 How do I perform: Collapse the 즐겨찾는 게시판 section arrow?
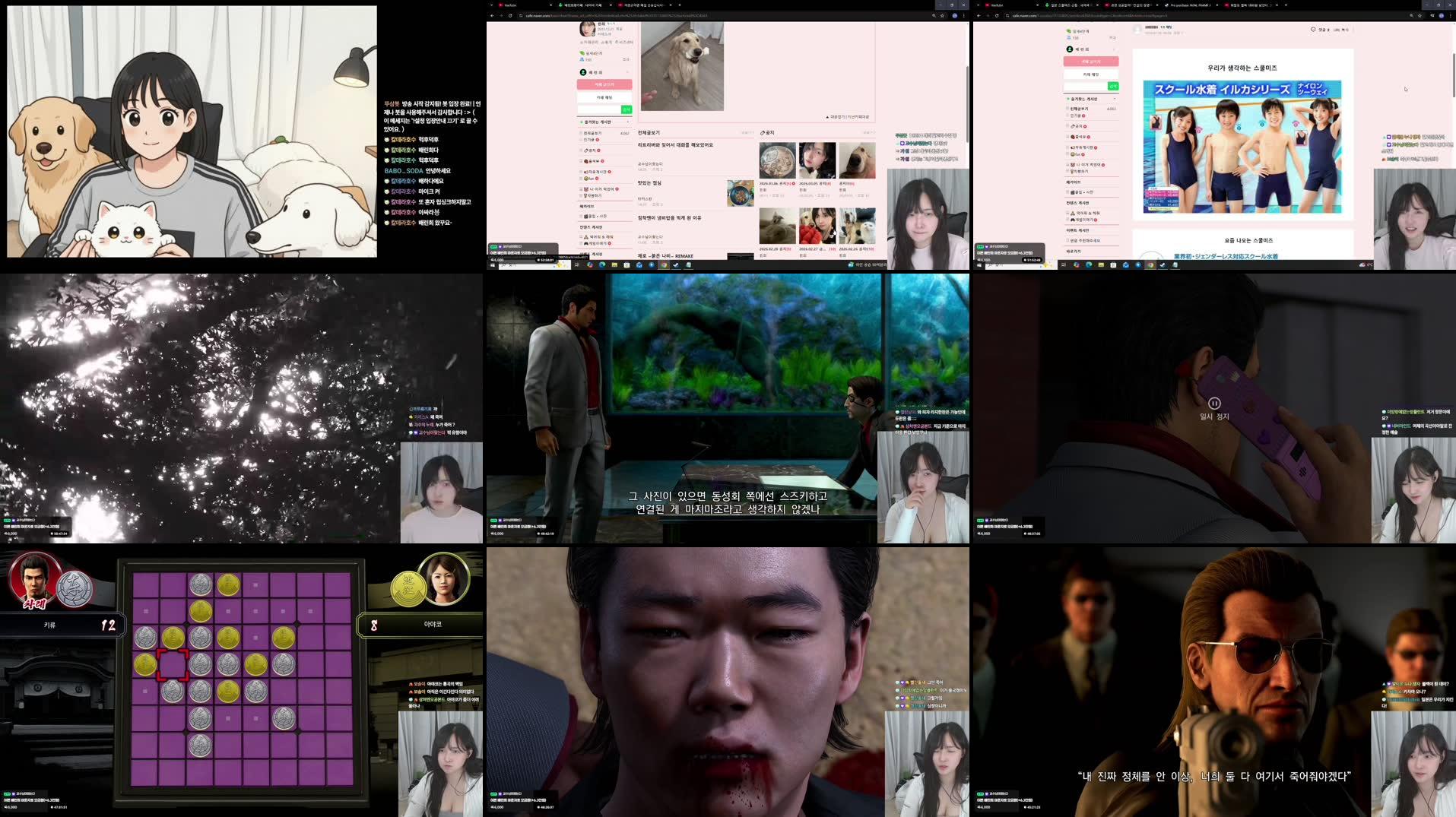click(x=1116, y=98)
